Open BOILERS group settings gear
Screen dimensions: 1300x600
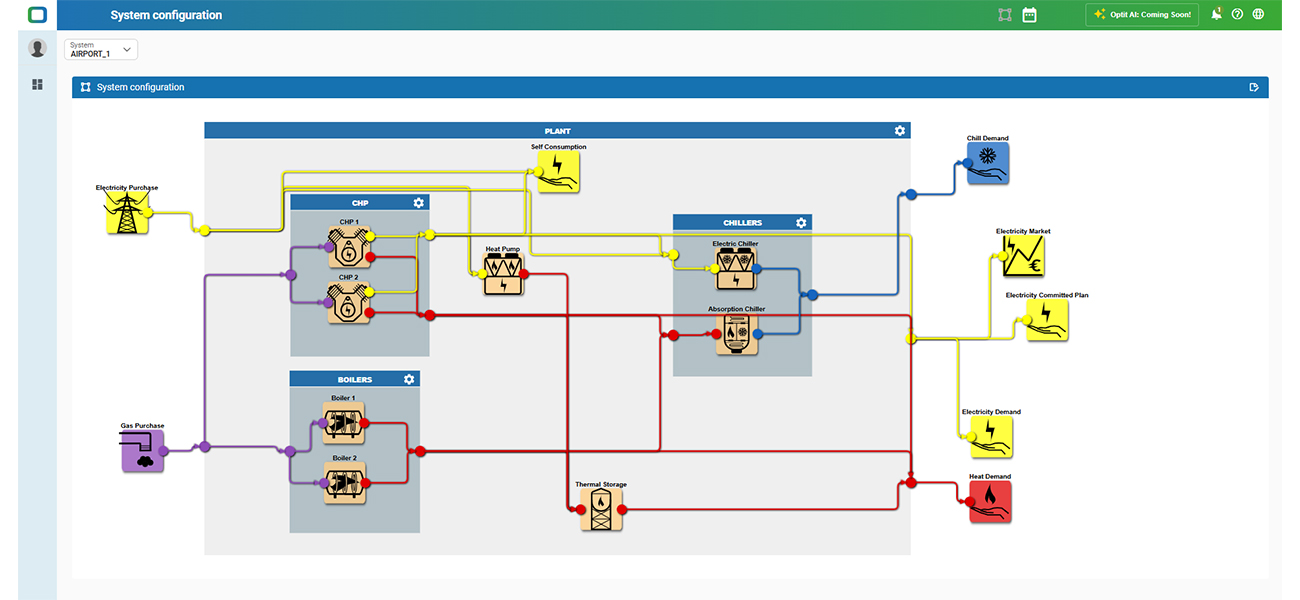click(x=409, y=380)
